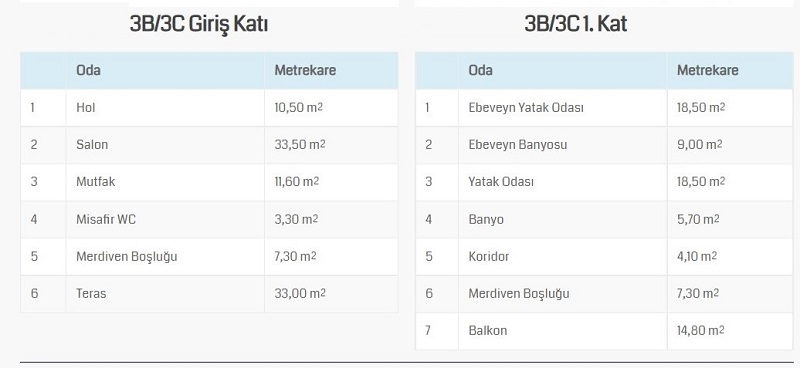The width and height of the screenshot is (800, 368).
Task: Click the 3B/3C 1. Kat heading
Action: [576, 24]
